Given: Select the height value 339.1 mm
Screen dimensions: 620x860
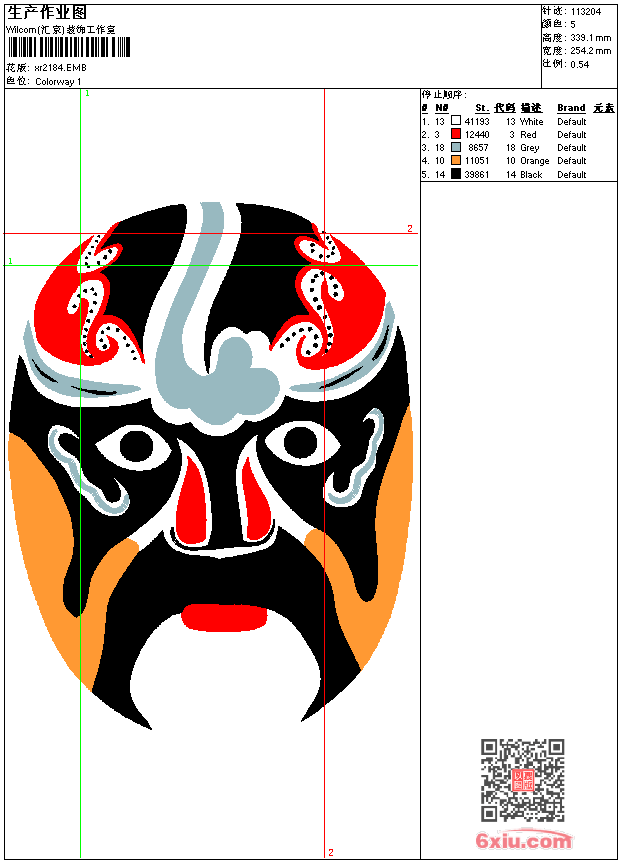Looking at the screenshot, I should coord(590,38).
